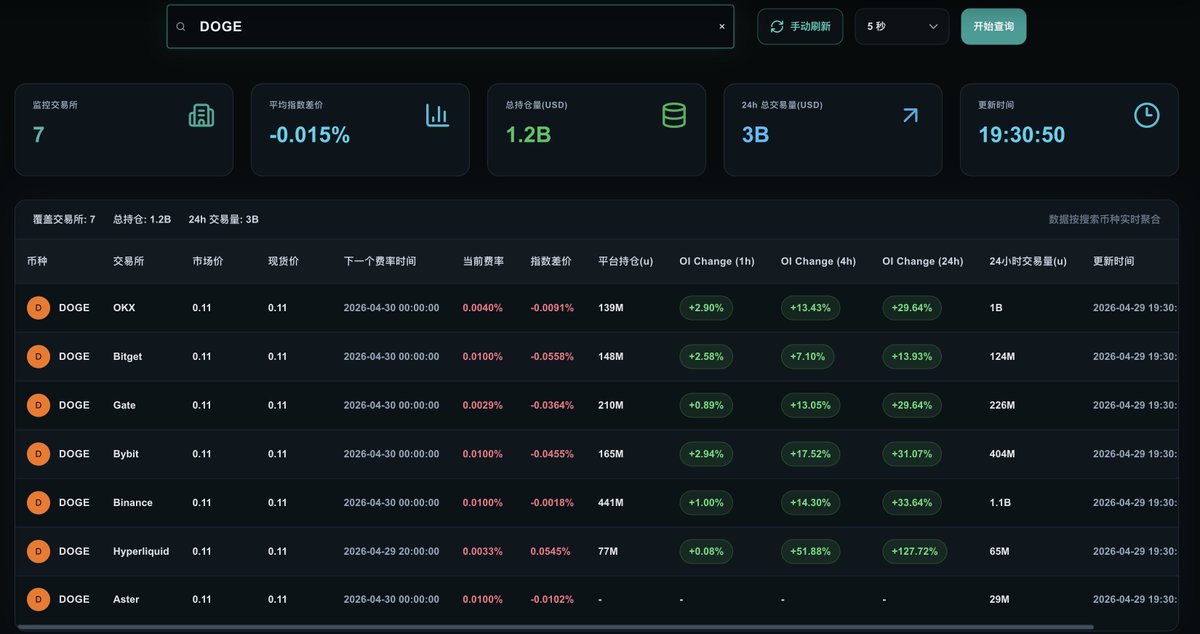Click the 1.2B total open interest card value

(x=528, y=135)
